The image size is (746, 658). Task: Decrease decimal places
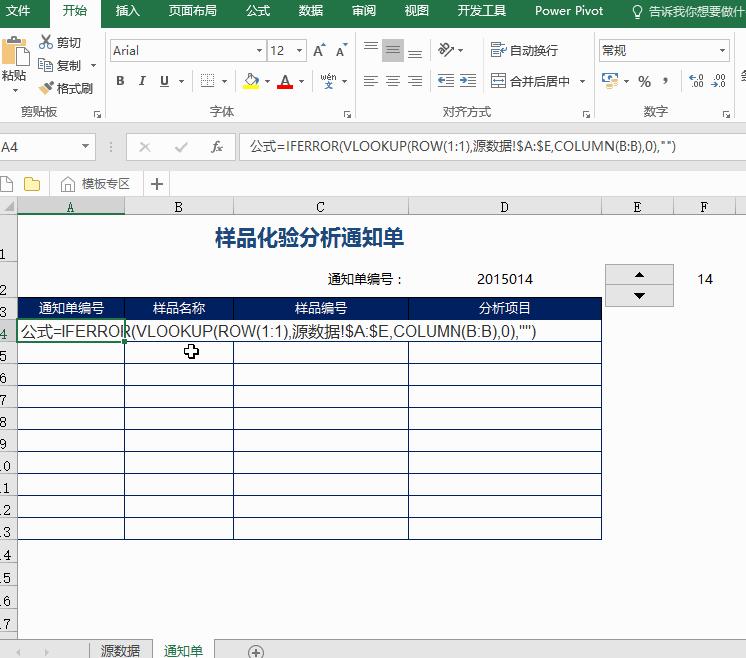[718, 81]
